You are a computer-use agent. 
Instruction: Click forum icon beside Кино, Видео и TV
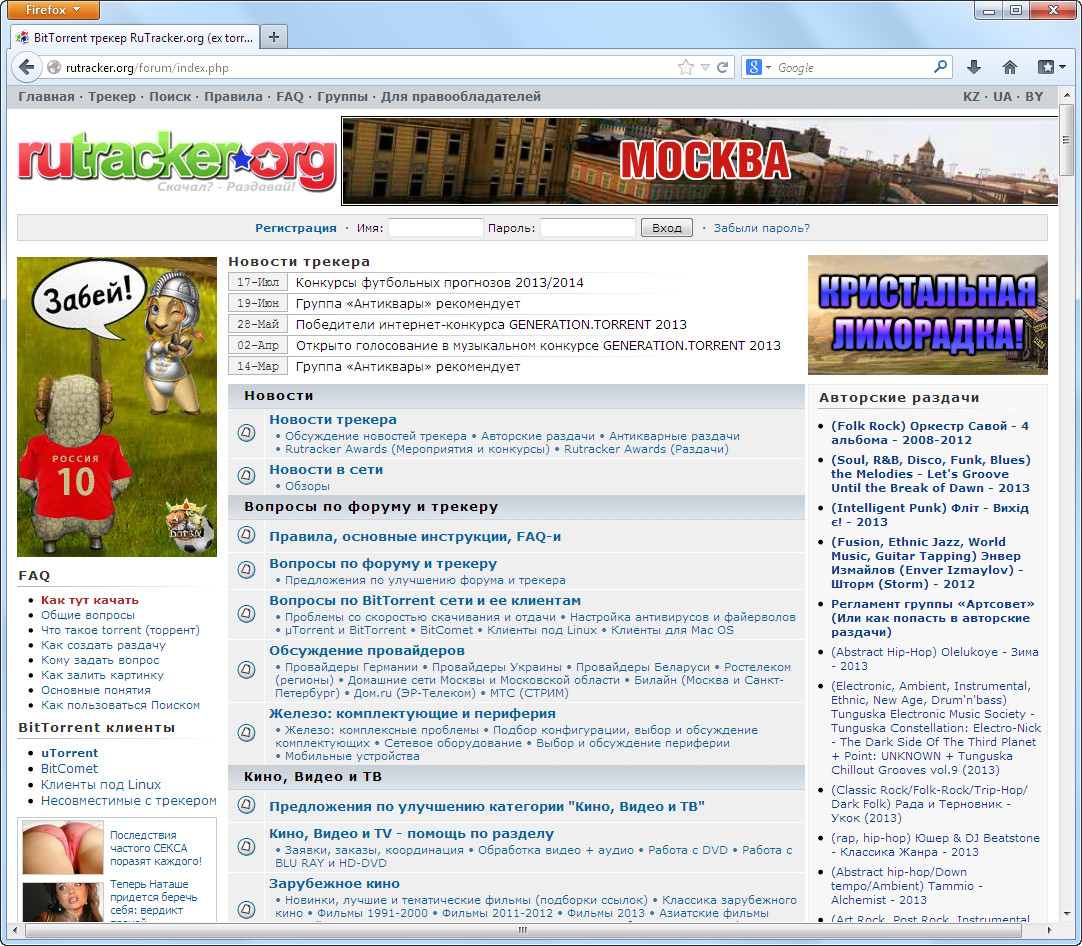point(246,846)
